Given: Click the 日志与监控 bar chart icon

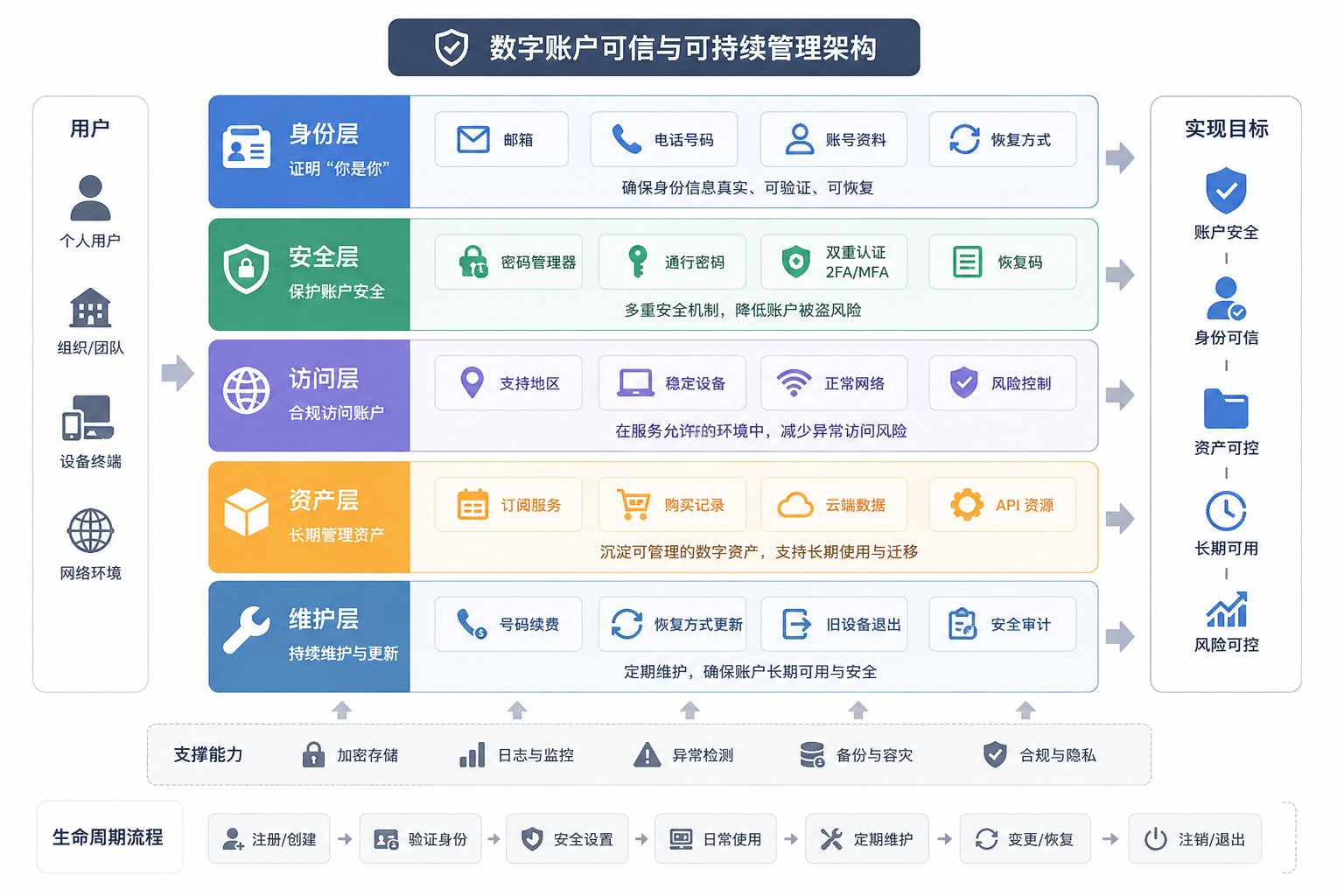Looking at the screenshot, I should 472,754.
